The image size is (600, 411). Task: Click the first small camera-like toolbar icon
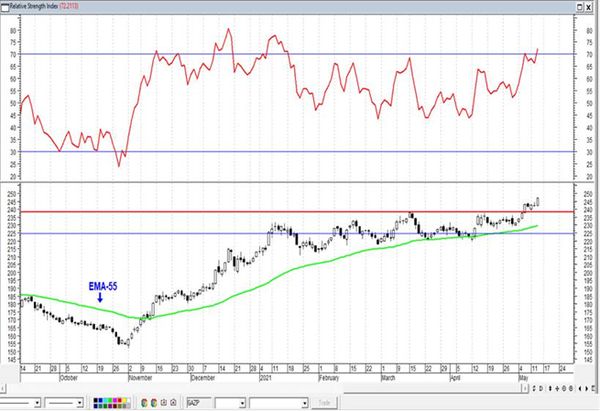(x=164, y=403)
